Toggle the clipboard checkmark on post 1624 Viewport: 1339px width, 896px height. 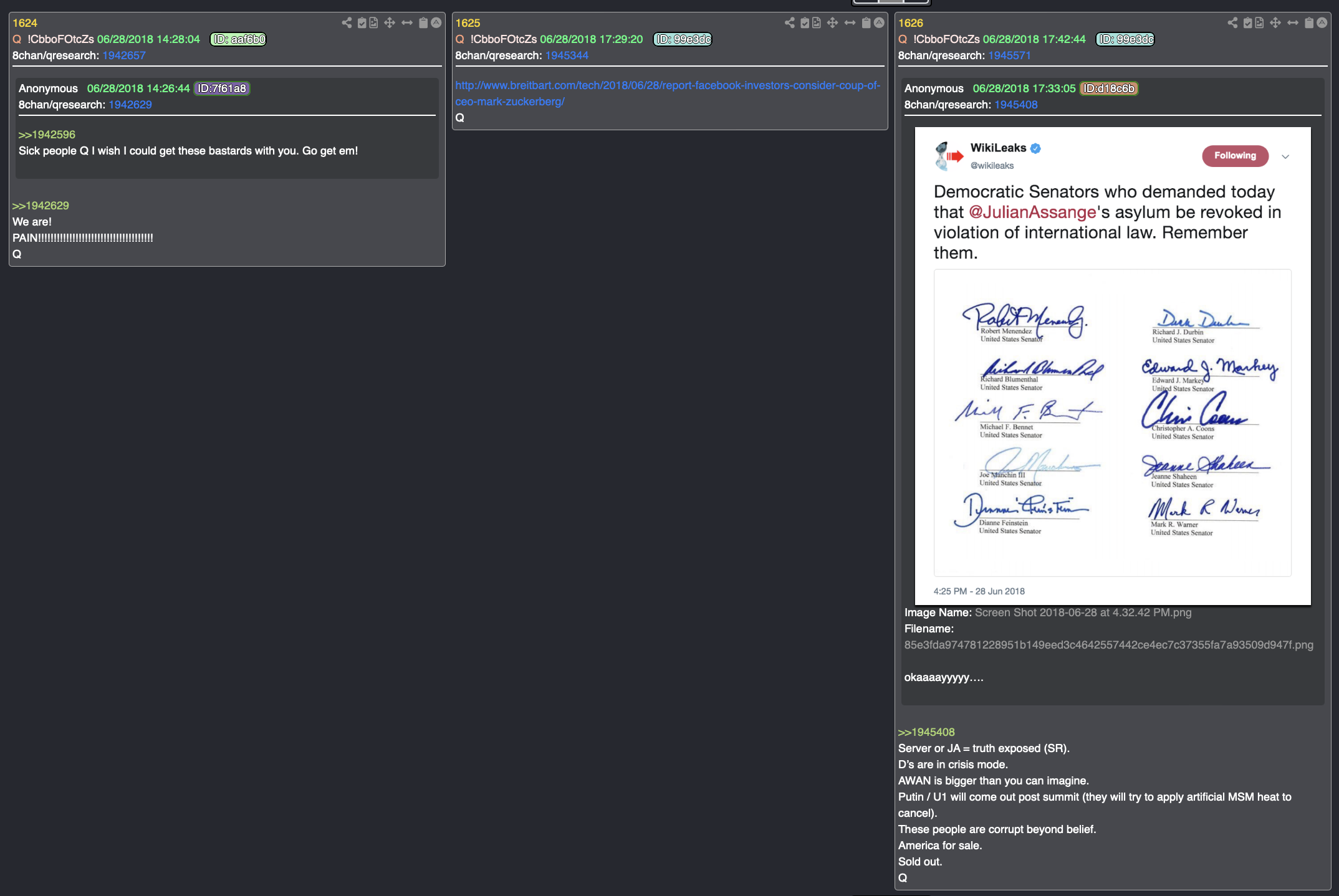point(362,23)
